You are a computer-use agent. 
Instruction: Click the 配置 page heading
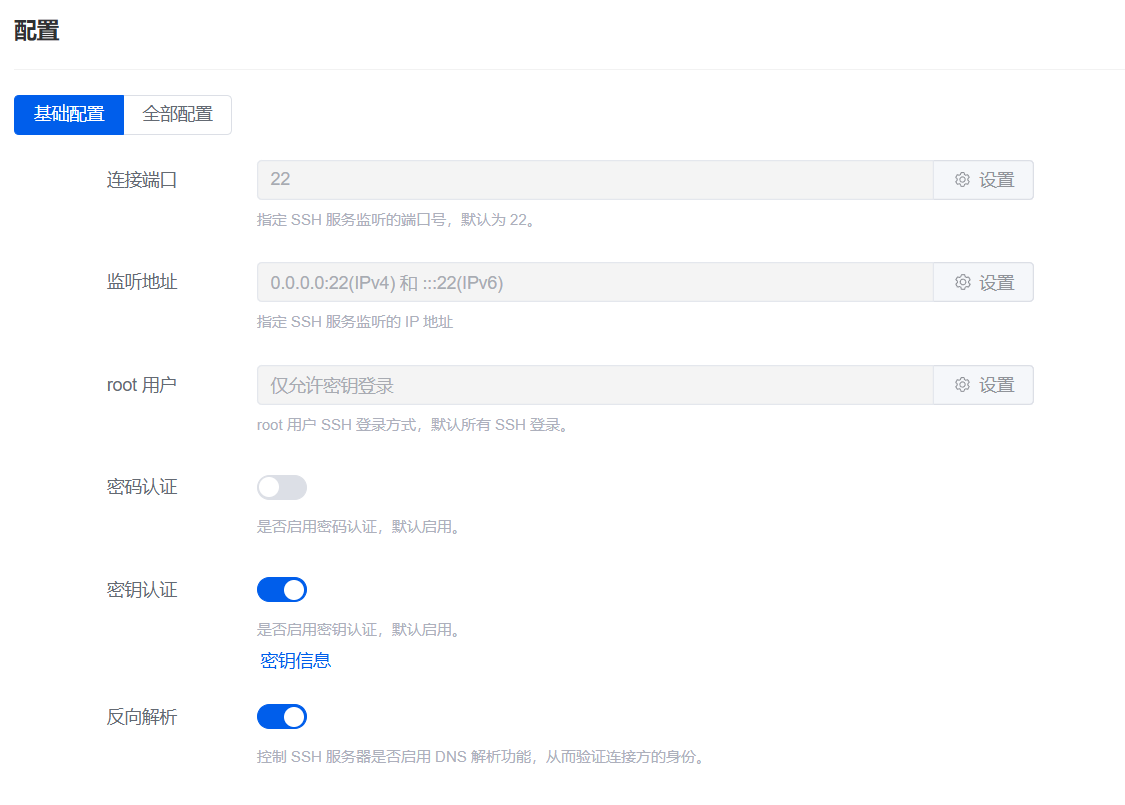(37, 31)
